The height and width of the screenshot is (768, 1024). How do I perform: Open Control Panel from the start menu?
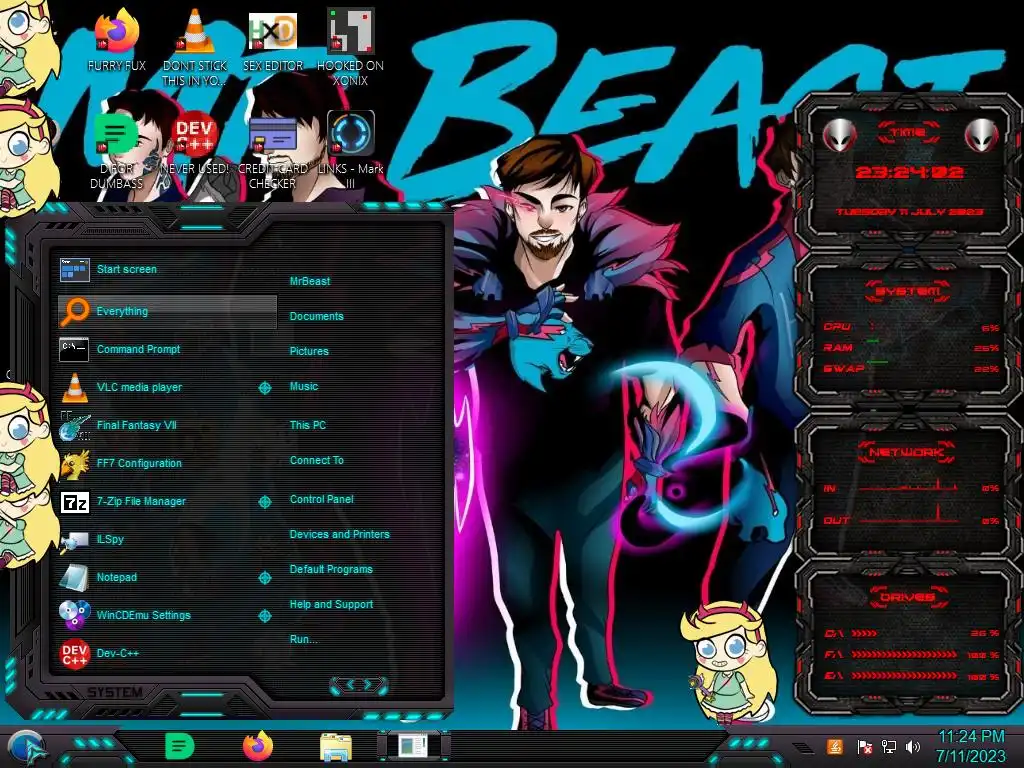(321, 500)
